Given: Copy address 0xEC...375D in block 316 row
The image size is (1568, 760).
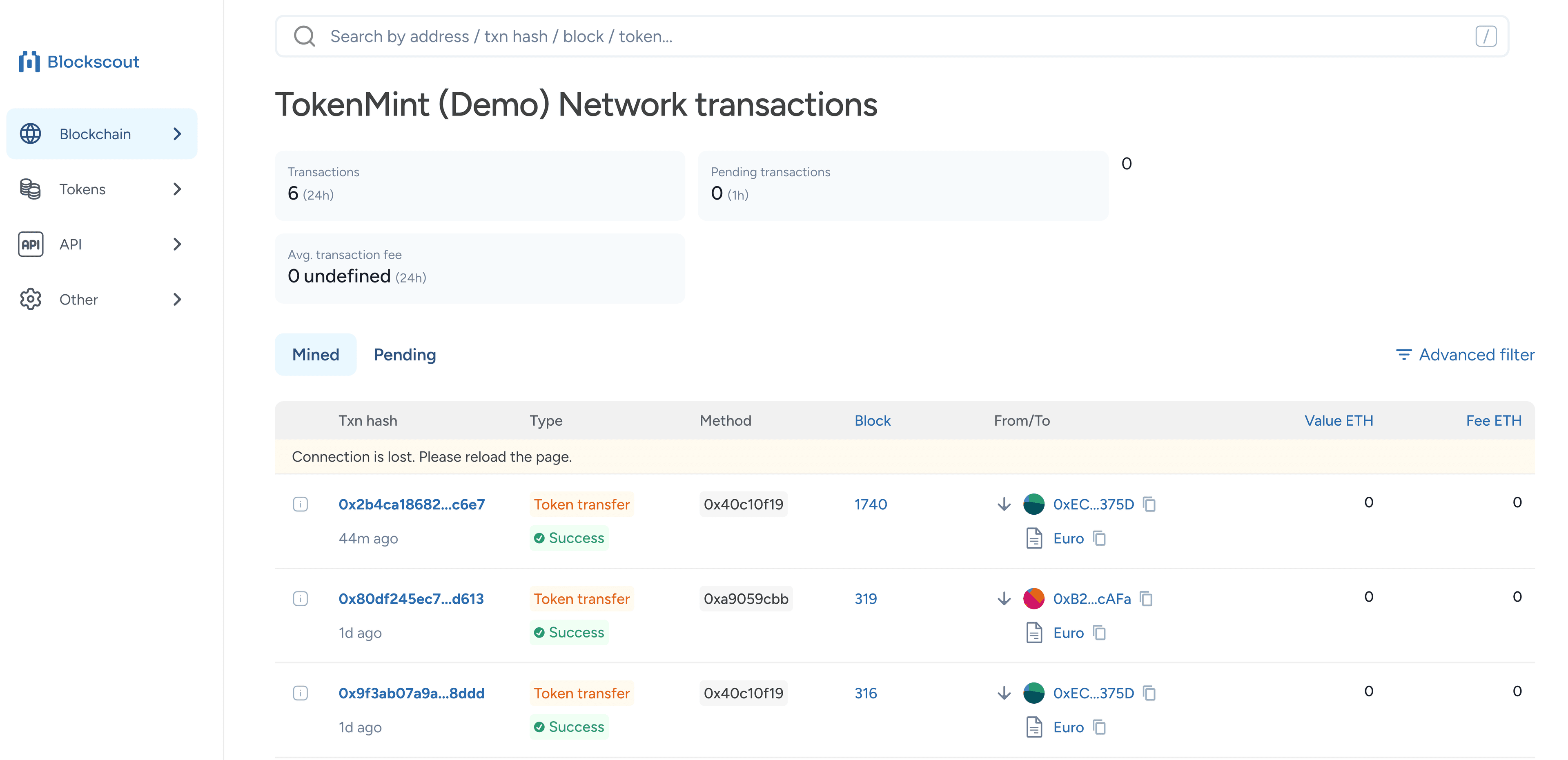Looking at the screenshot, I should point(1149,693).
